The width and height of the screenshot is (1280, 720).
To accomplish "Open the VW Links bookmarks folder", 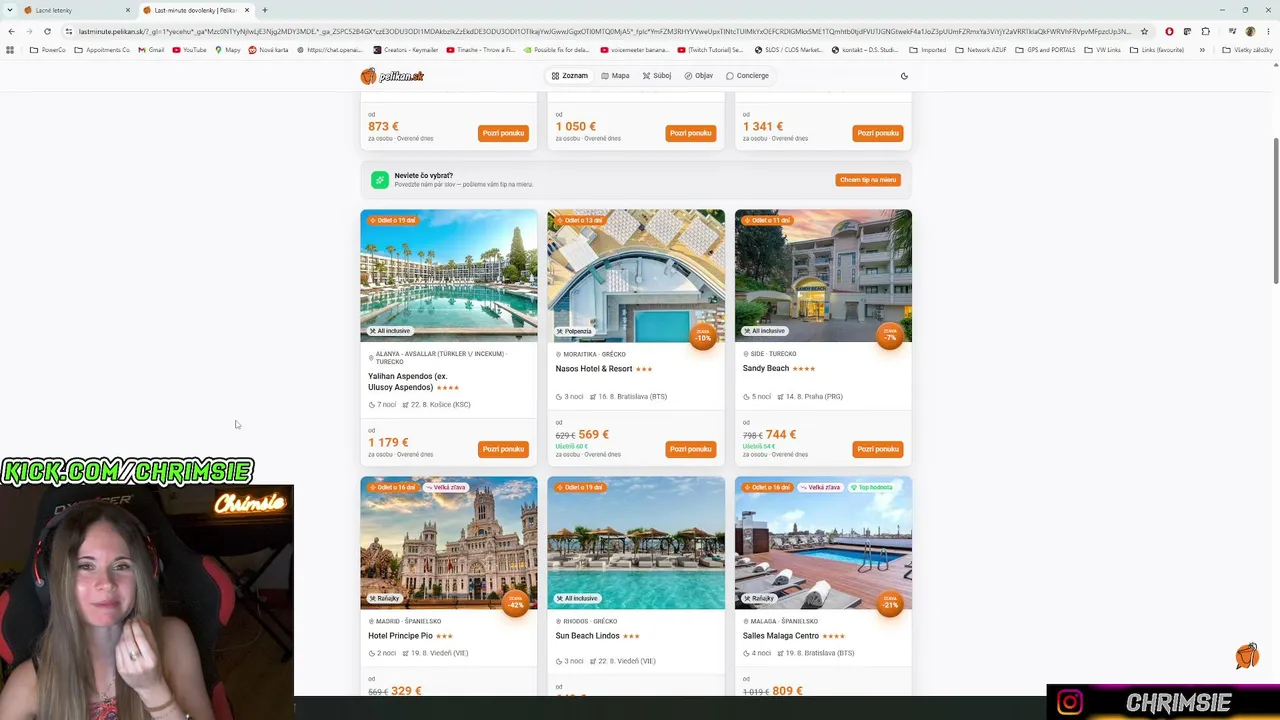I will 1102,50.
